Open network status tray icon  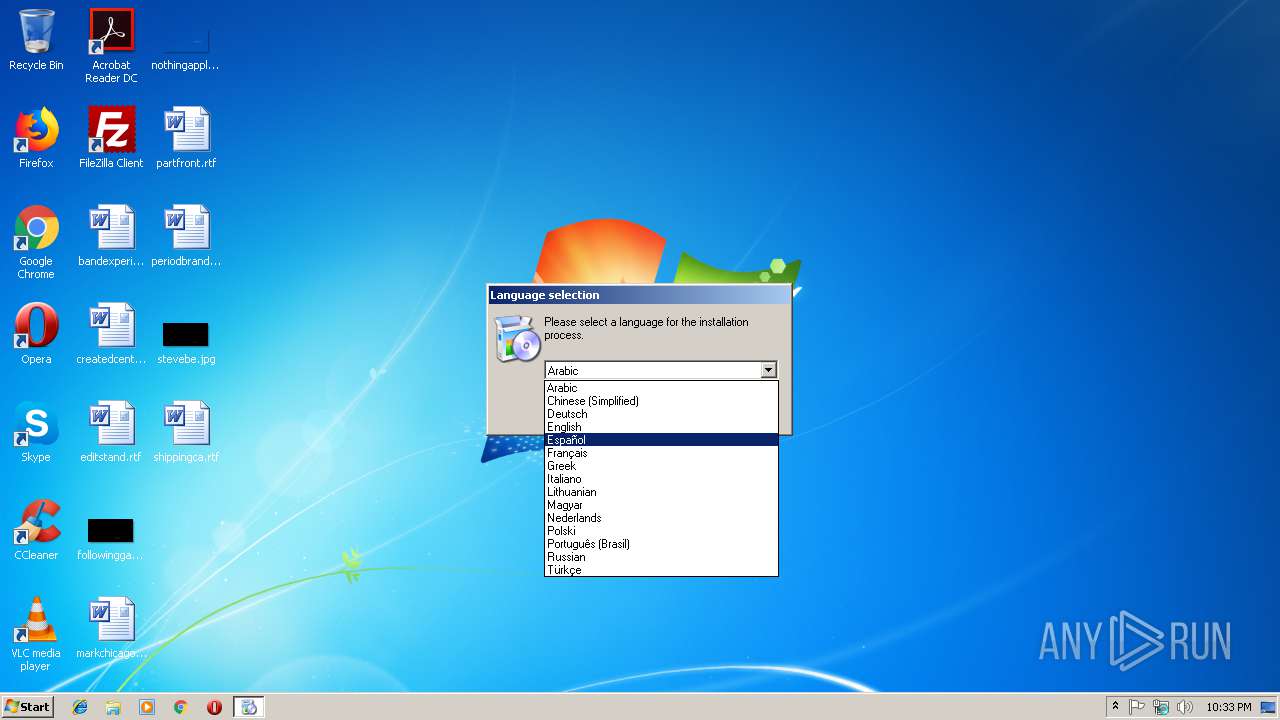[x=1161, y=707]
